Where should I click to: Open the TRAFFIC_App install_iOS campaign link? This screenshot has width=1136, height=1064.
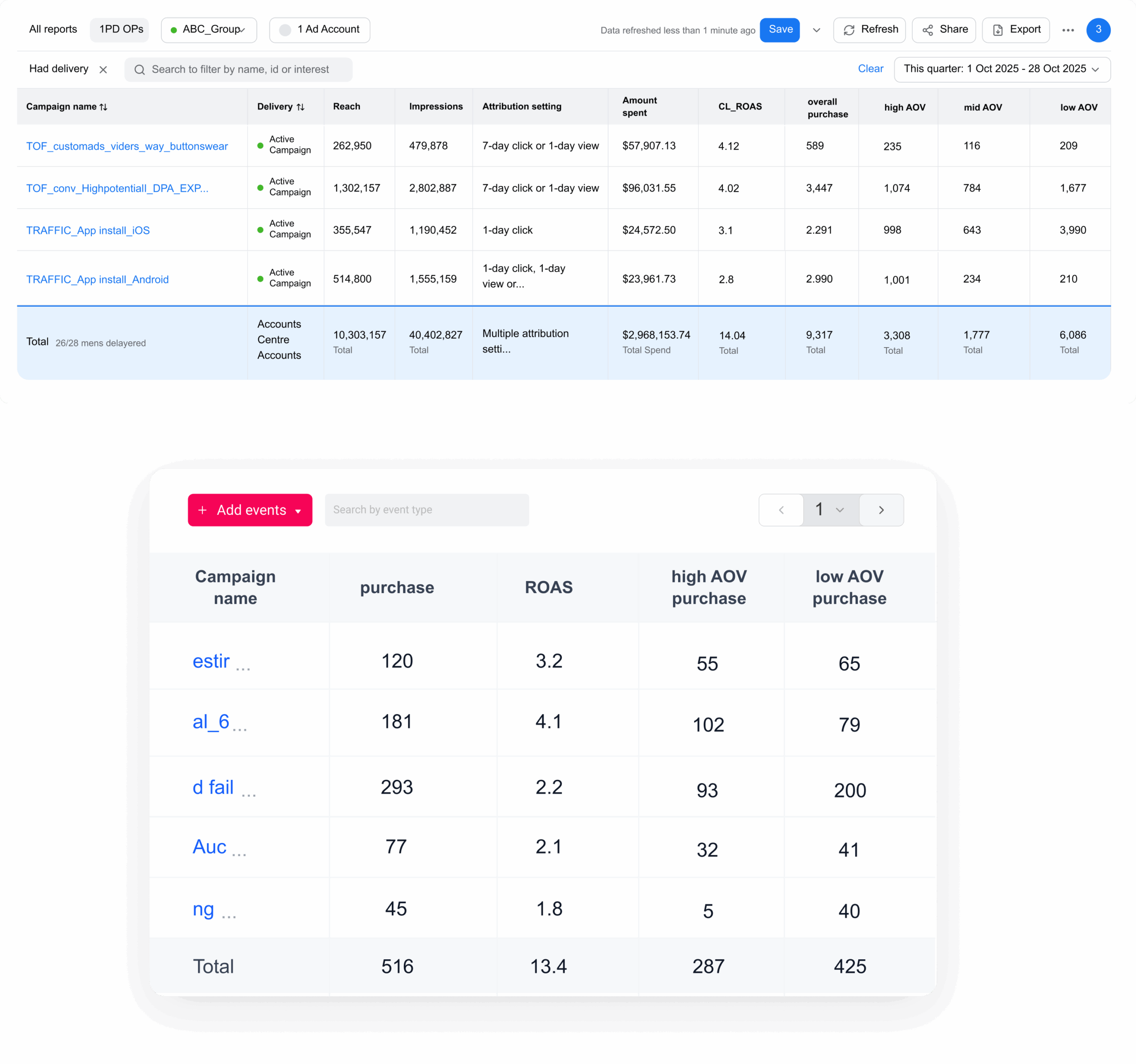(x=88, y=230)
